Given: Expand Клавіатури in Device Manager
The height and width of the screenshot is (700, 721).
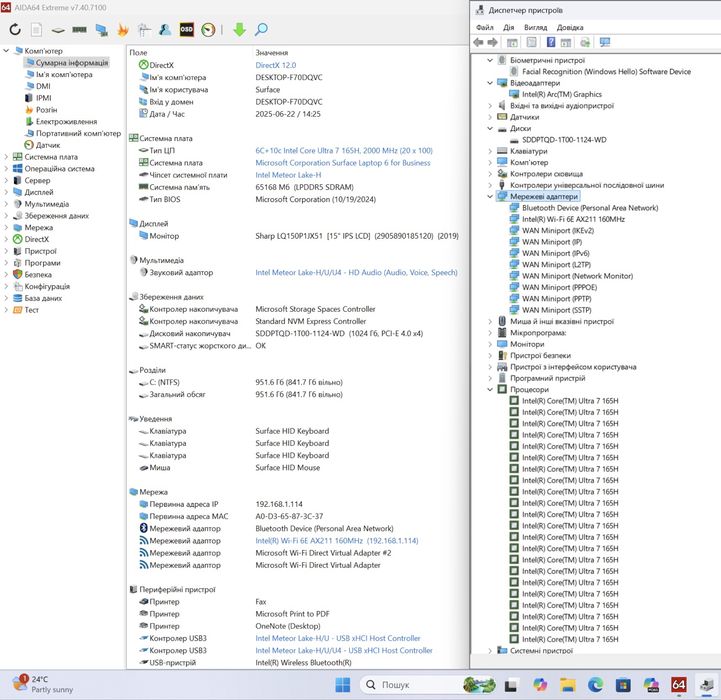Looking at the screenshot, I should (x=490, y=151).
